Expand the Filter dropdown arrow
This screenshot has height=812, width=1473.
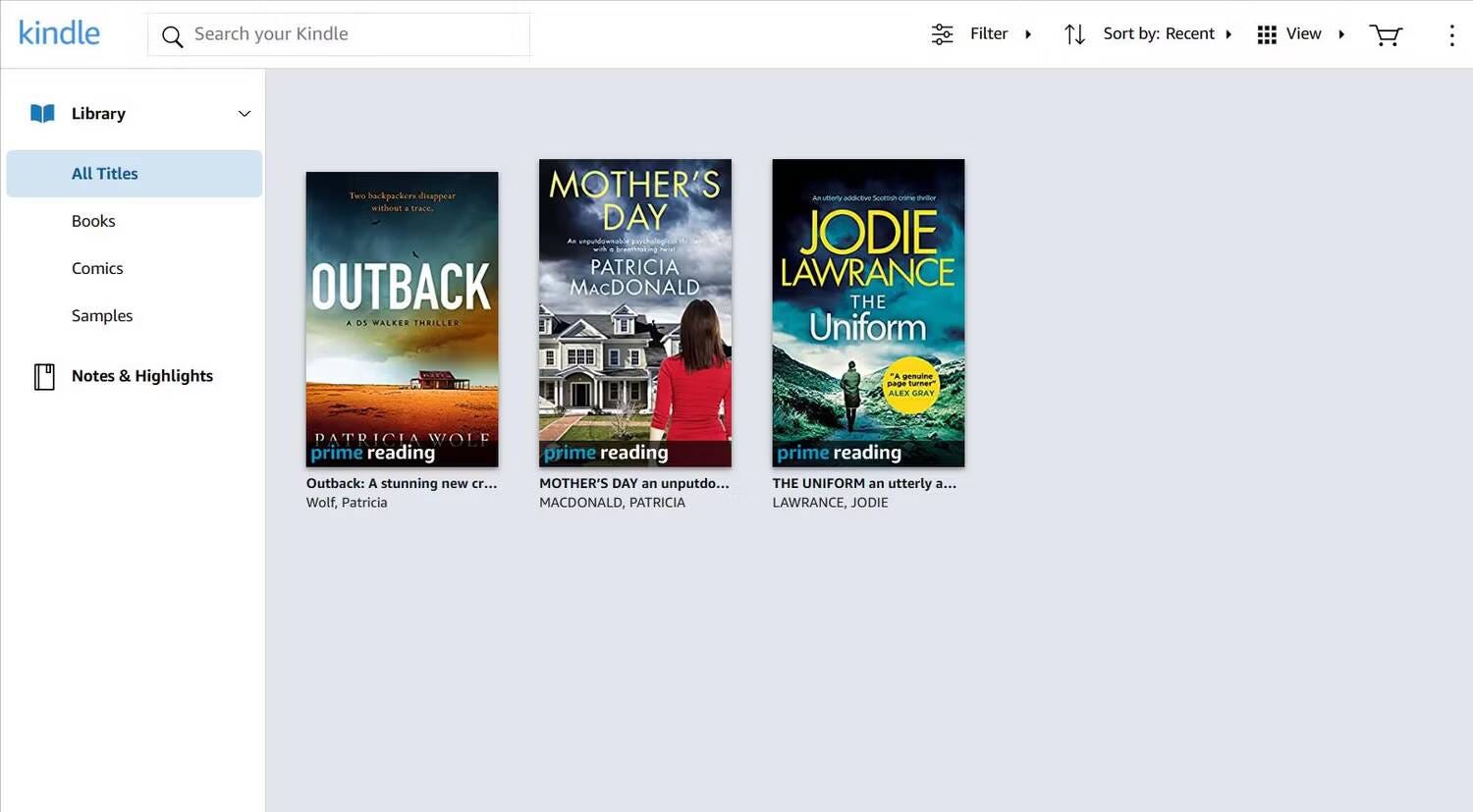pos(1028,34)
